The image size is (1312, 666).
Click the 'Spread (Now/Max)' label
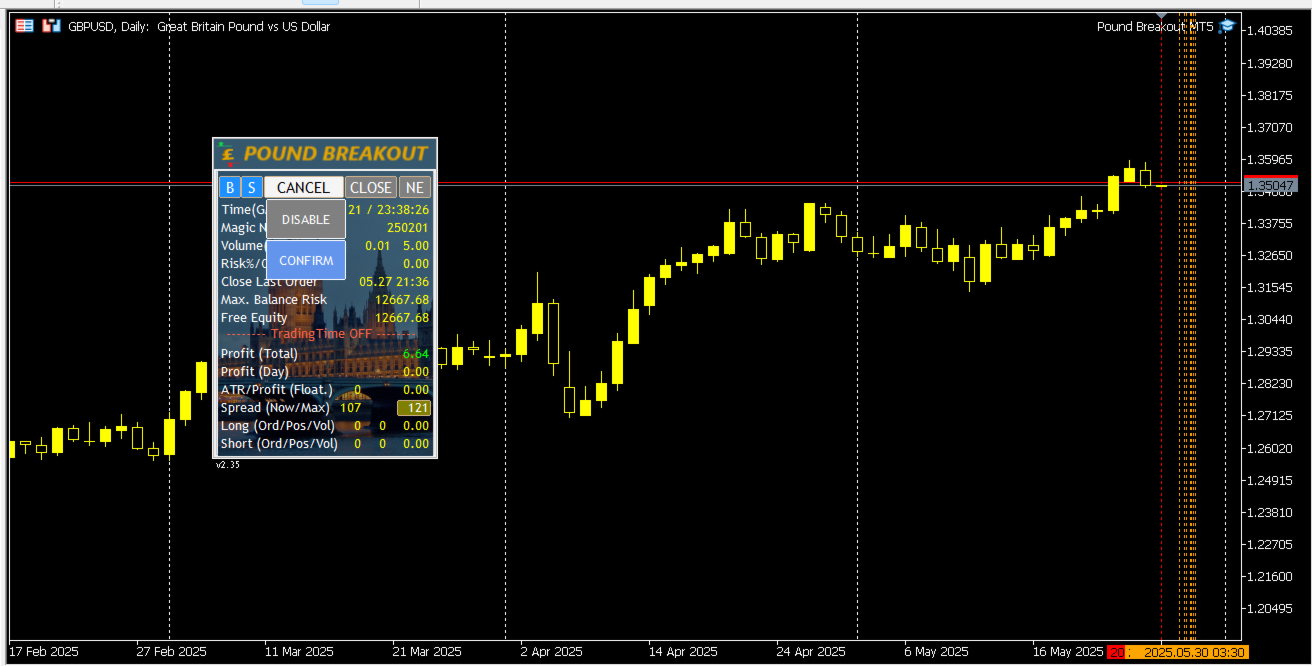click(x=275, y=408)
